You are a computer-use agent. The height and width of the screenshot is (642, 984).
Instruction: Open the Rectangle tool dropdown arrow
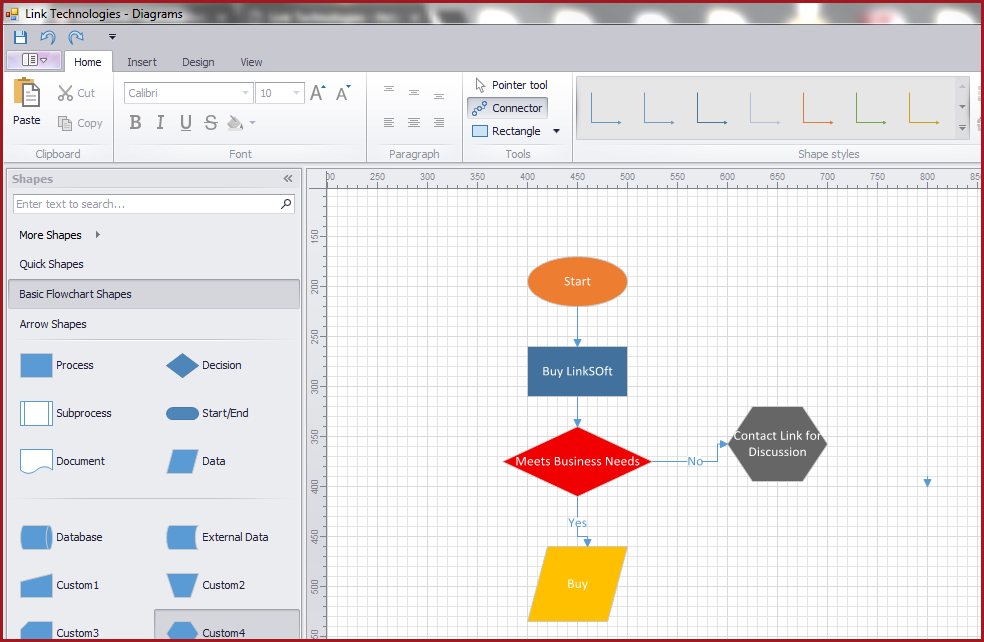click(x=556, y=131)
